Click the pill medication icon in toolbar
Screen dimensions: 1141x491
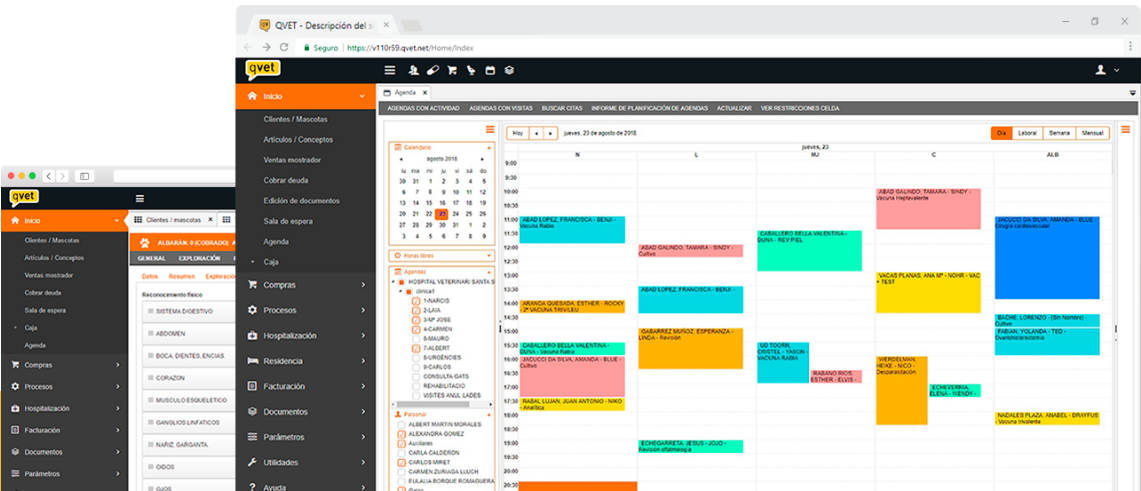point(432,70)
